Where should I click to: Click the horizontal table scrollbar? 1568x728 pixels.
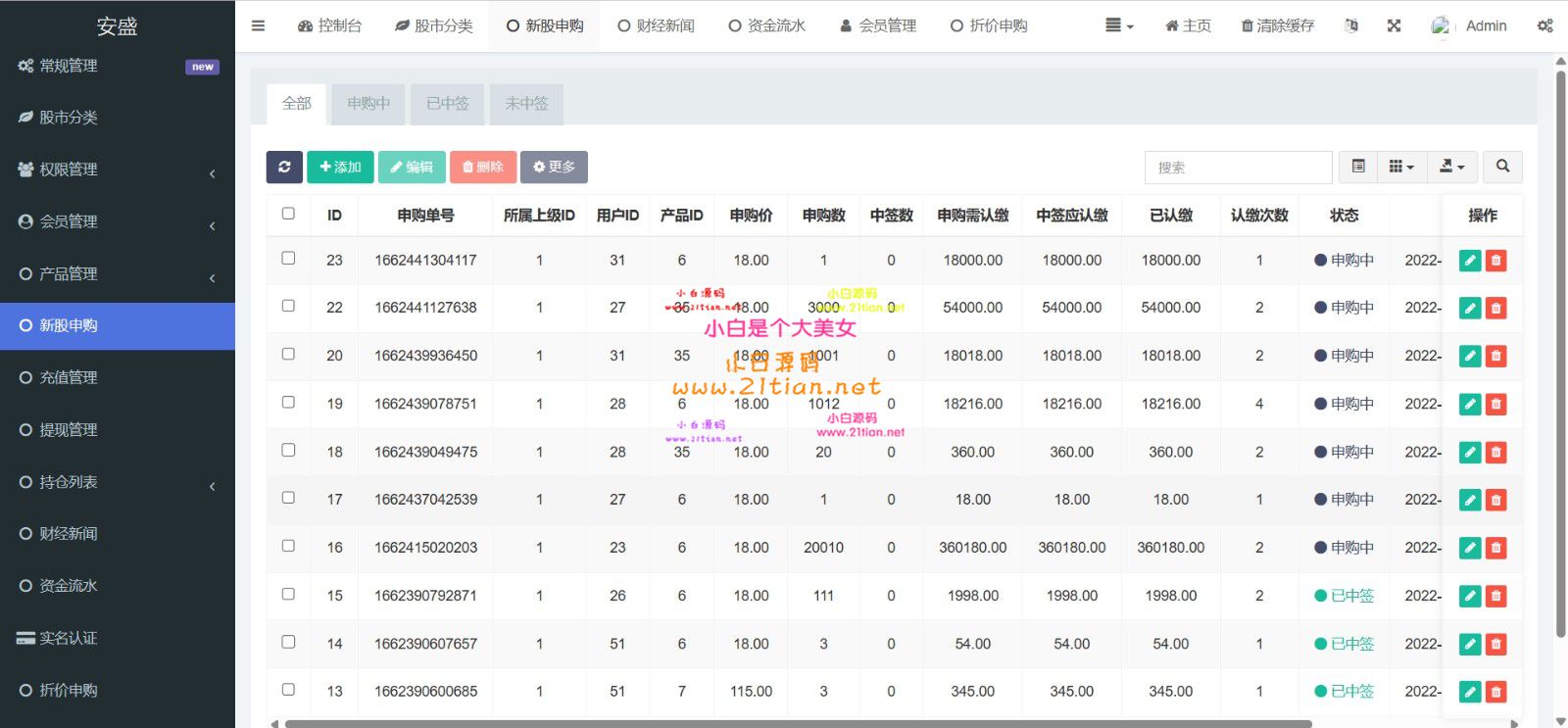point(798,724)
